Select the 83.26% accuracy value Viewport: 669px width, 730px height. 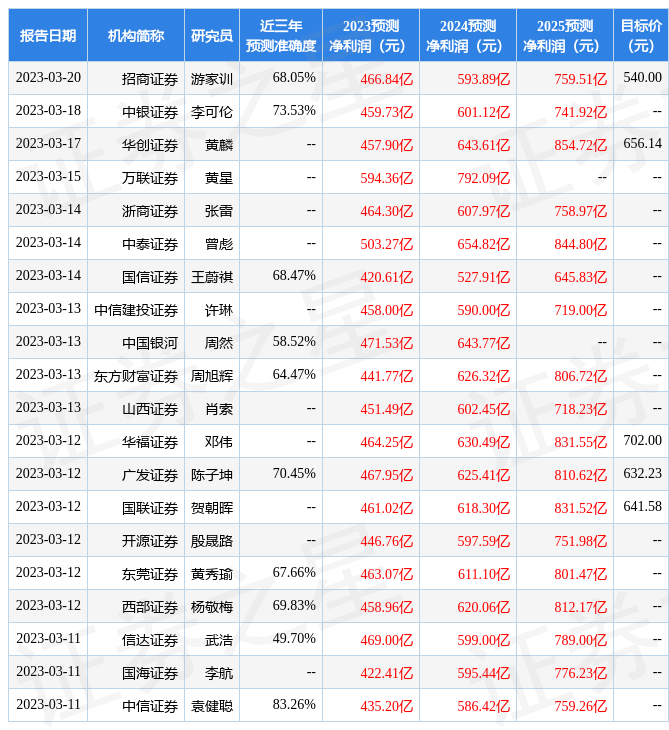point(293,705)
